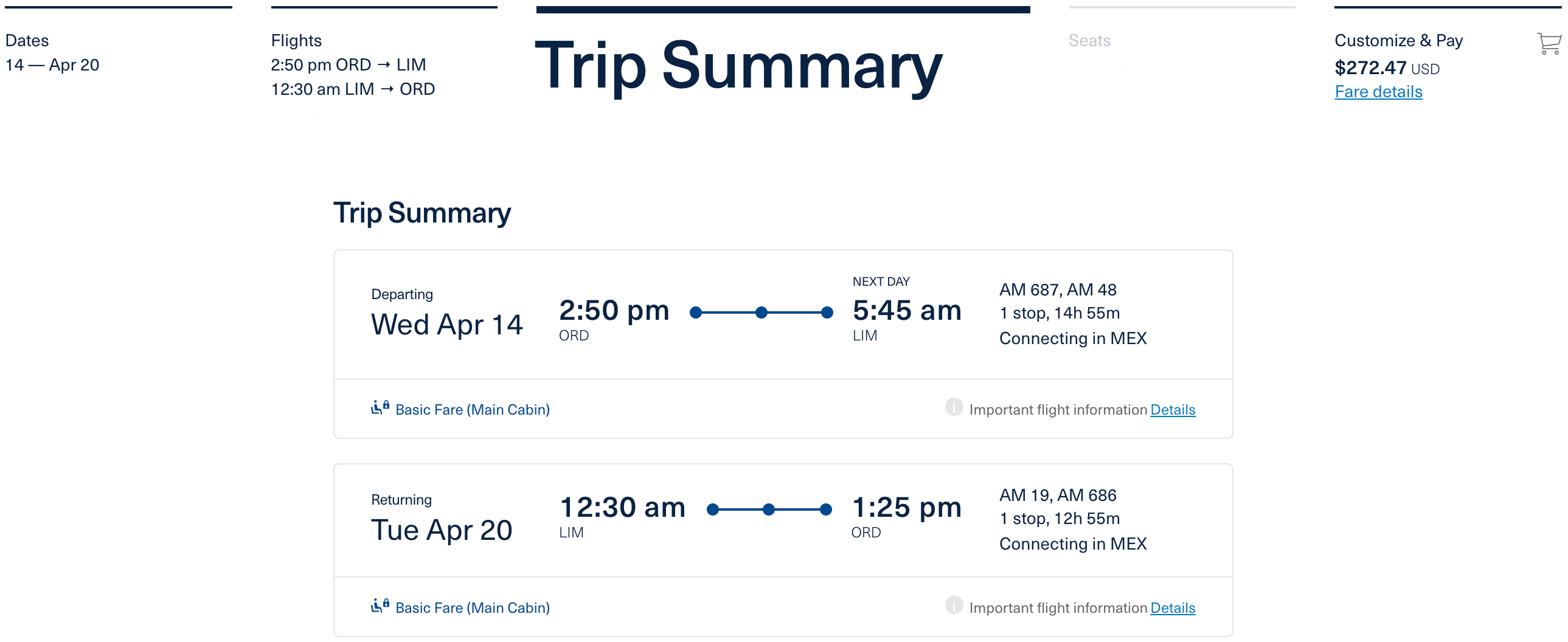
Task: Open Details for the returning flight information
Action: pyautogui.click(x=1172, y=608)
